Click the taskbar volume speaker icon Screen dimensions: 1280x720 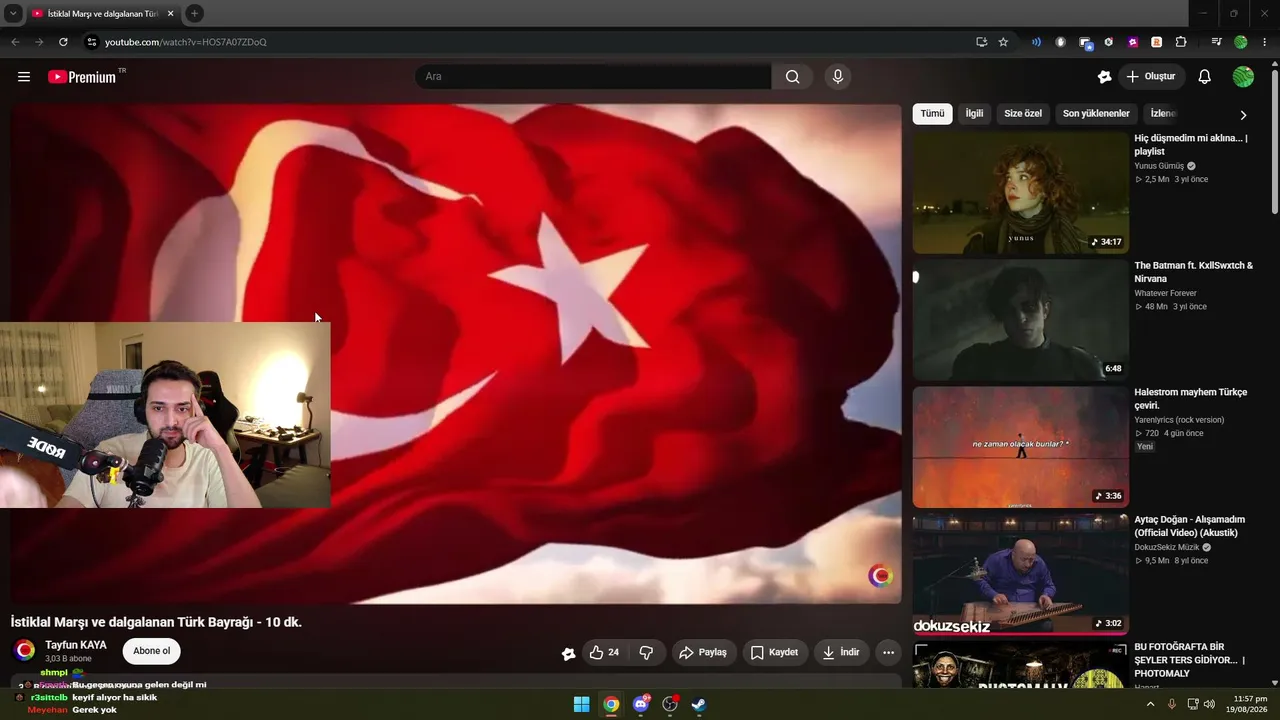(1209, 704)
